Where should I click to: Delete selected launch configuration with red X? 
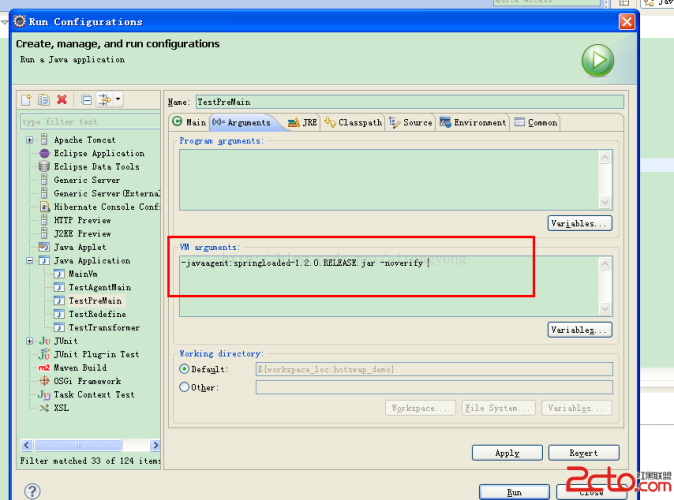62,100
